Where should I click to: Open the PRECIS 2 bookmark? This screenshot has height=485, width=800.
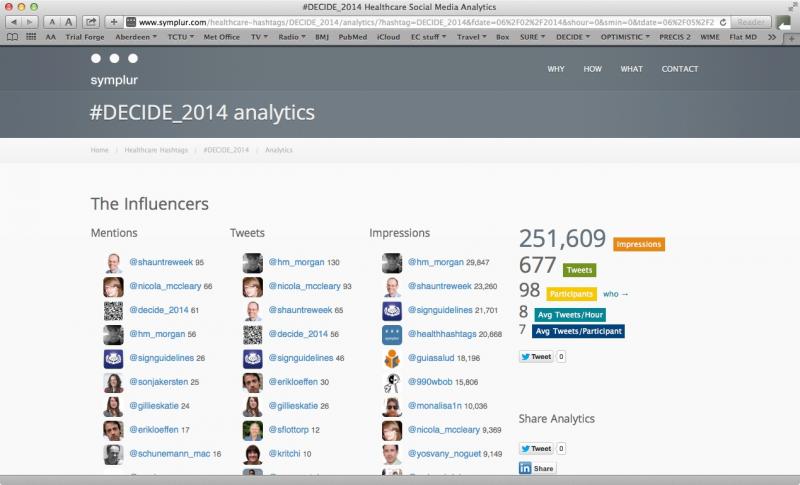[674, 37]
